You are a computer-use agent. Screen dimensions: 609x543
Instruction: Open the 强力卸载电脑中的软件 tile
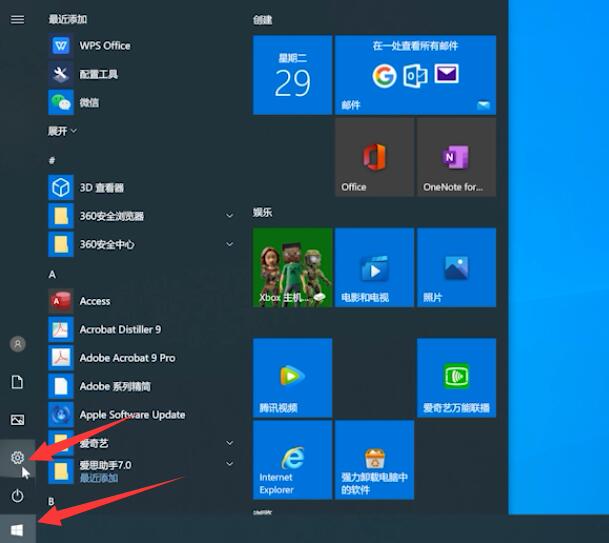click(x=374, y=460)
